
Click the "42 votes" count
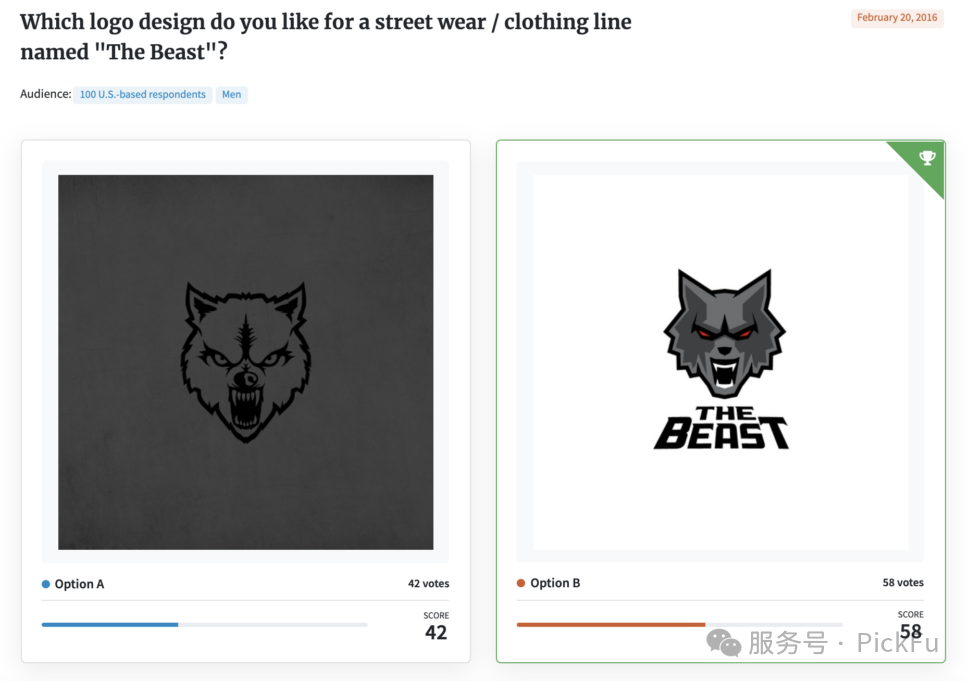pos(428,584)
